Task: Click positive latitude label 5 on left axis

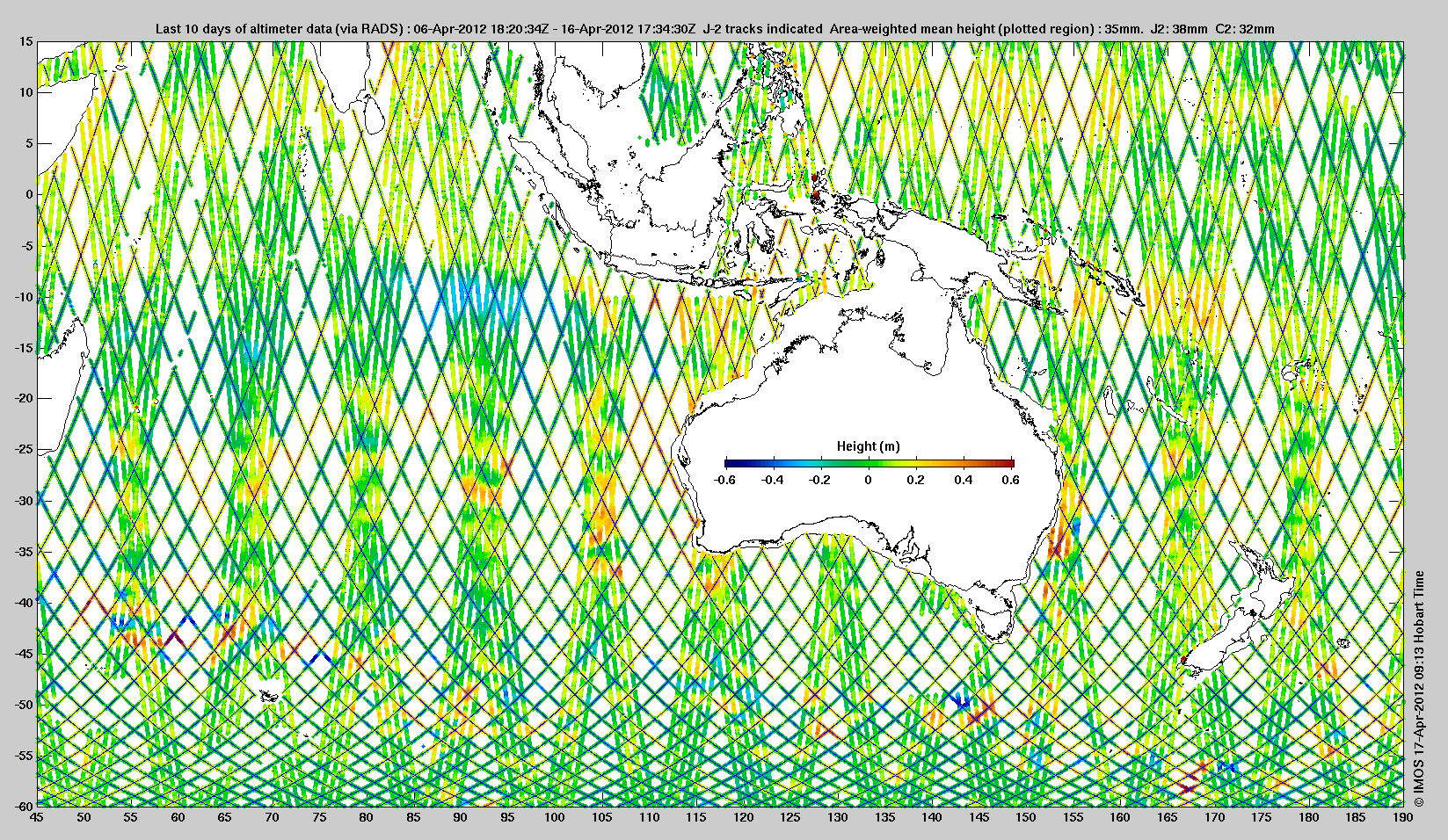Action: point(29,143)
